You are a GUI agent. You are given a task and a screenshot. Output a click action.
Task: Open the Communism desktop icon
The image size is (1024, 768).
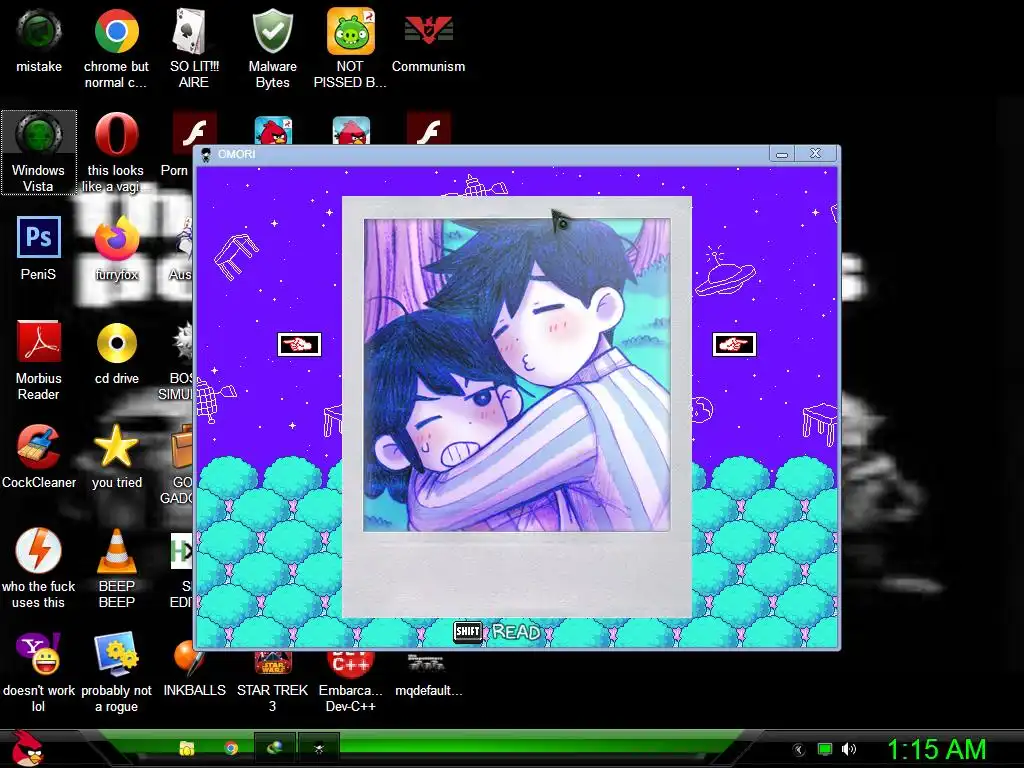428,42
